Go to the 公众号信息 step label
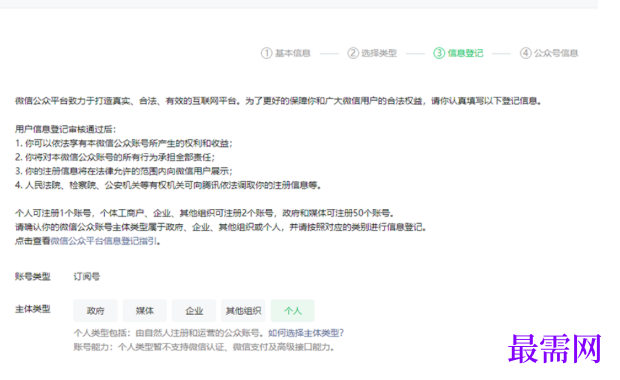 point(556,53)
